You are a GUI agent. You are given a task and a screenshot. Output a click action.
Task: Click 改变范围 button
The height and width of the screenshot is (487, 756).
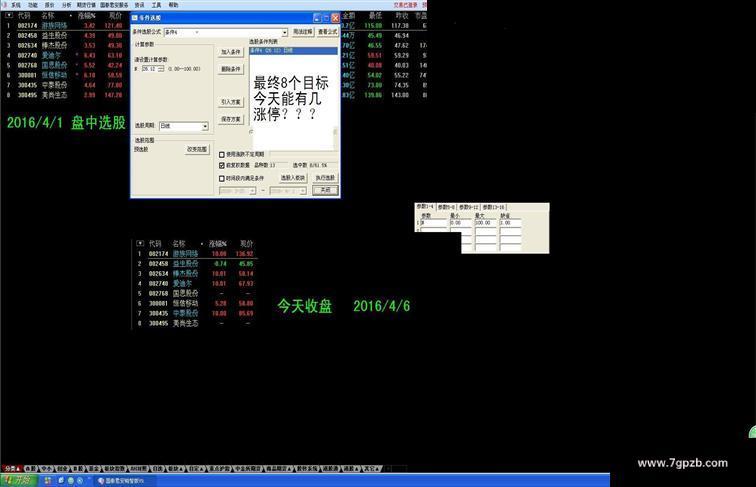197,149
